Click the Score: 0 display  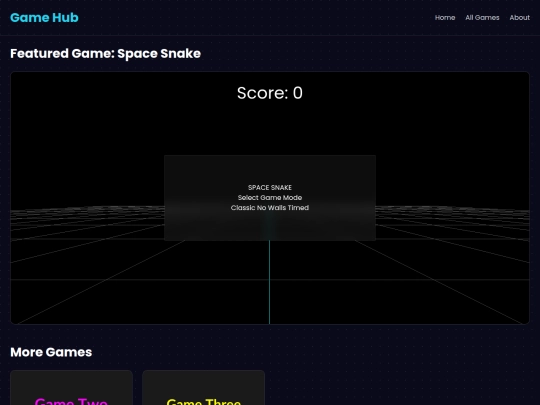coord(270,93)
